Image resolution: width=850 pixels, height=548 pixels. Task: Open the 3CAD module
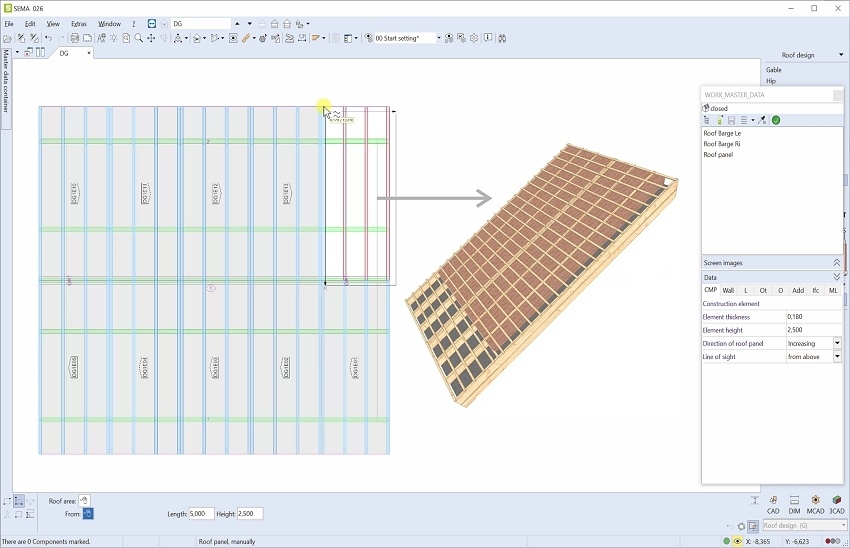coord(836,505)
